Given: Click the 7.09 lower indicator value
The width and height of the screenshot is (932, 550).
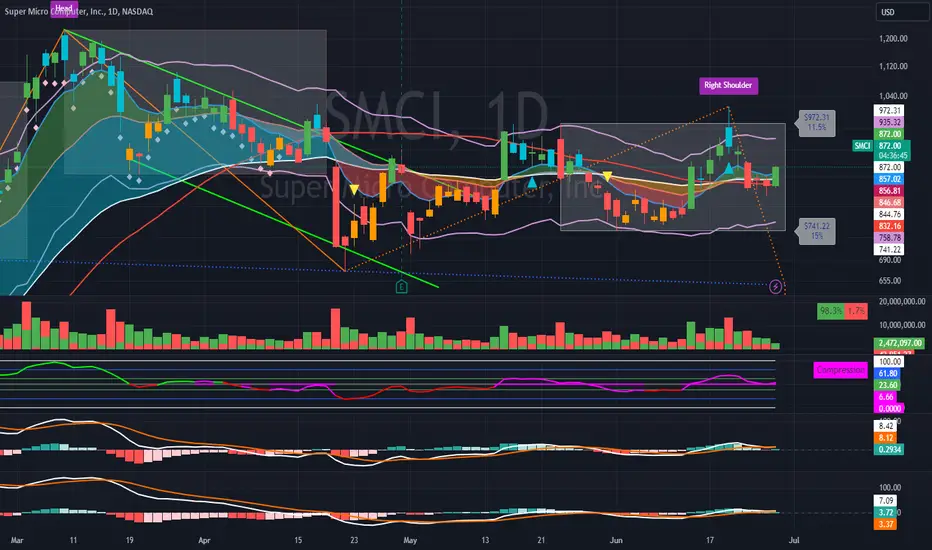Looking at the screenshot, I should tap(886, 501).
